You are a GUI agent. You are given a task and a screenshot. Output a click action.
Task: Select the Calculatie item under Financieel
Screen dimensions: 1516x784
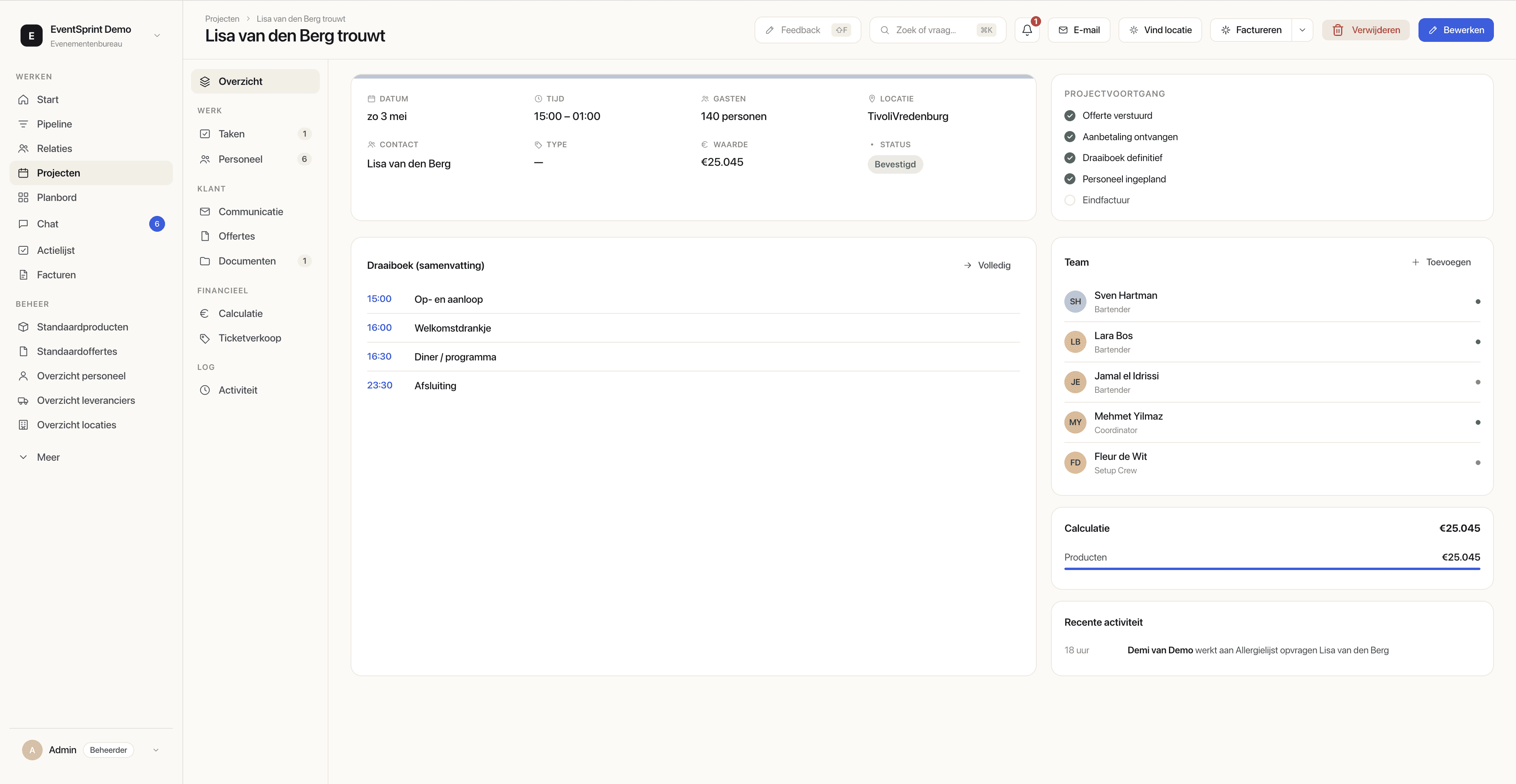click(240, 313)
